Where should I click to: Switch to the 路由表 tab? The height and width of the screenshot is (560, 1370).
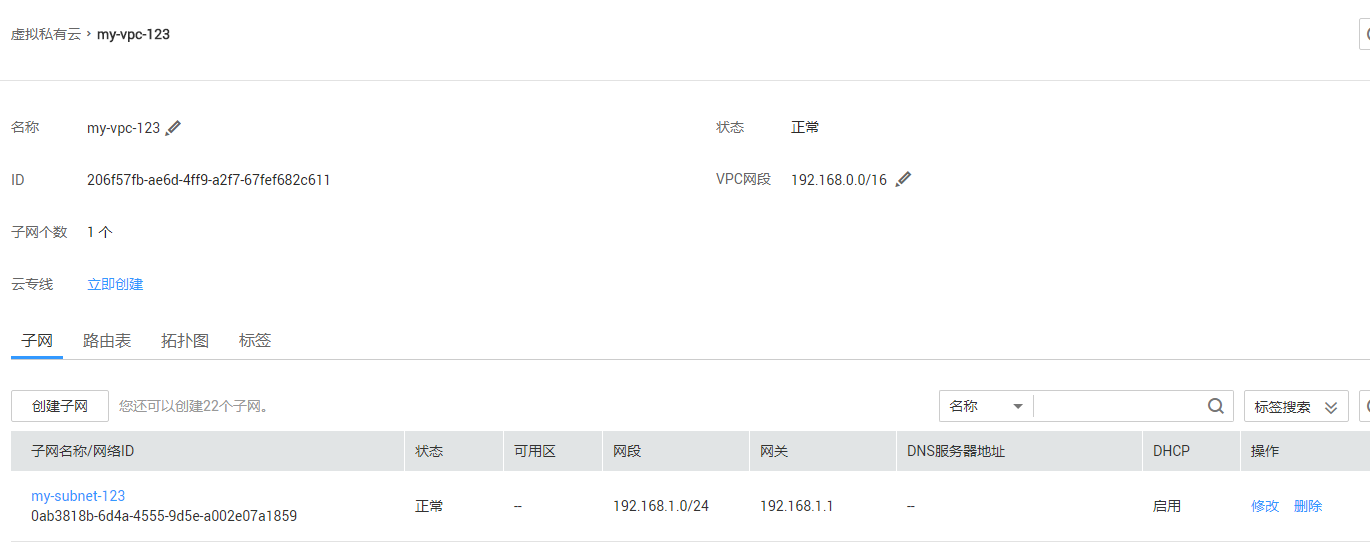107,341
